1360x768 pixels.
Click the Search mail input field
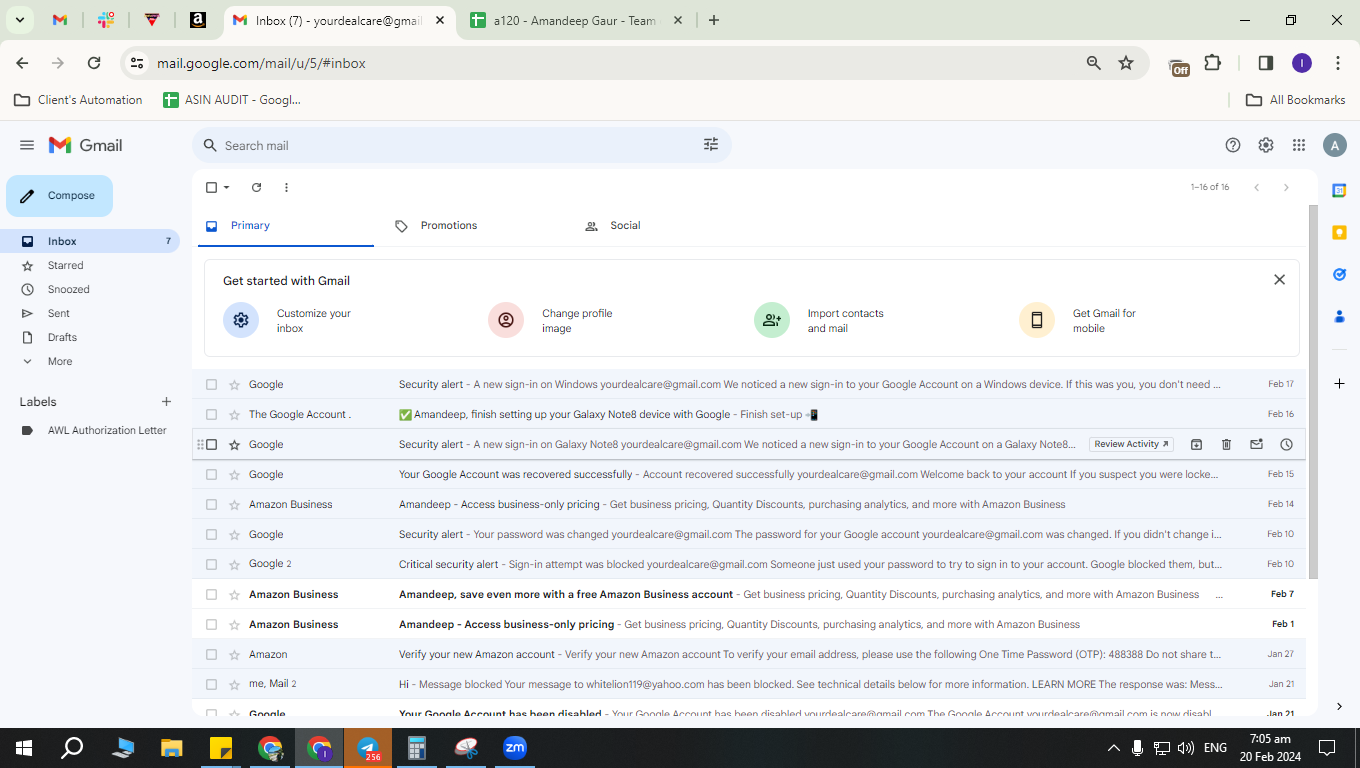click(460, 145)
